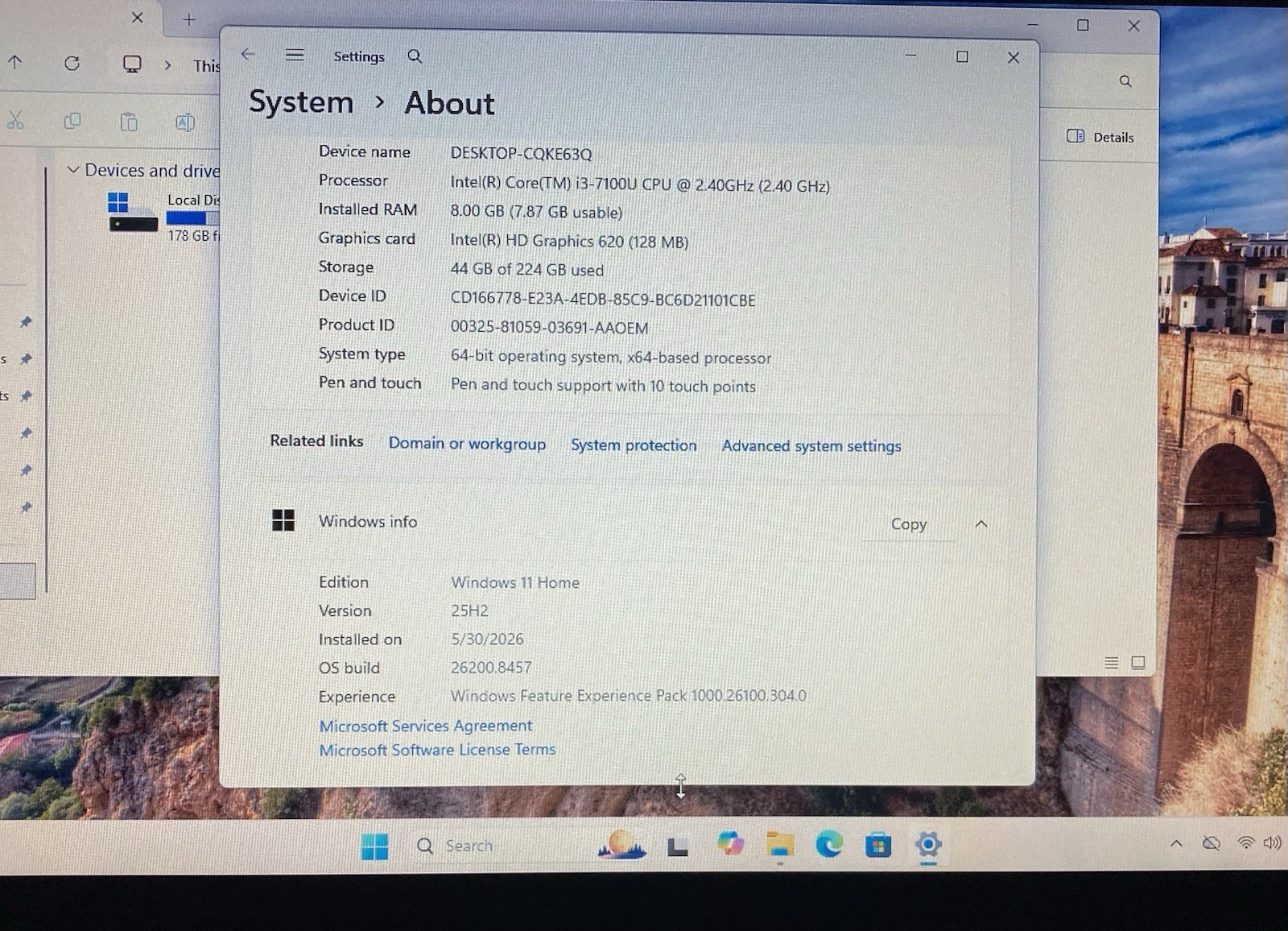The width and height of the screenshot is (1288, 931).
Task: Open Microsoft Services Agreement link
Action: (426, 726)
